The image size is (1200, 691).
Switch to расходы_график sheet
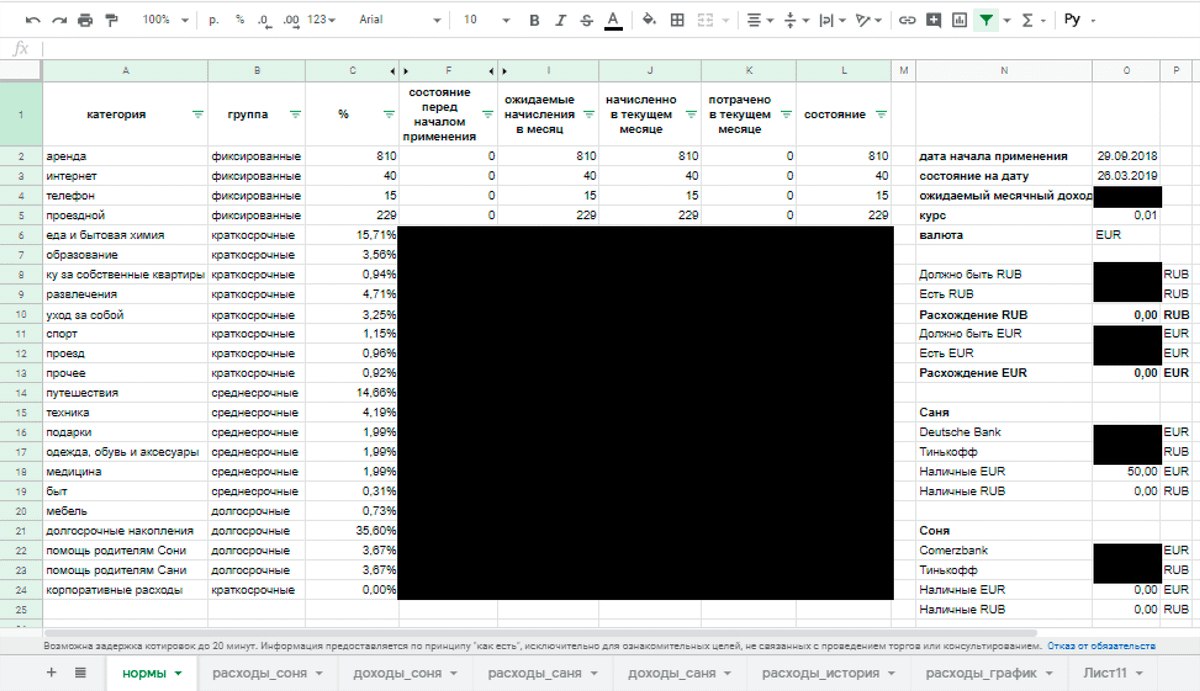click(x=990, y=673)
